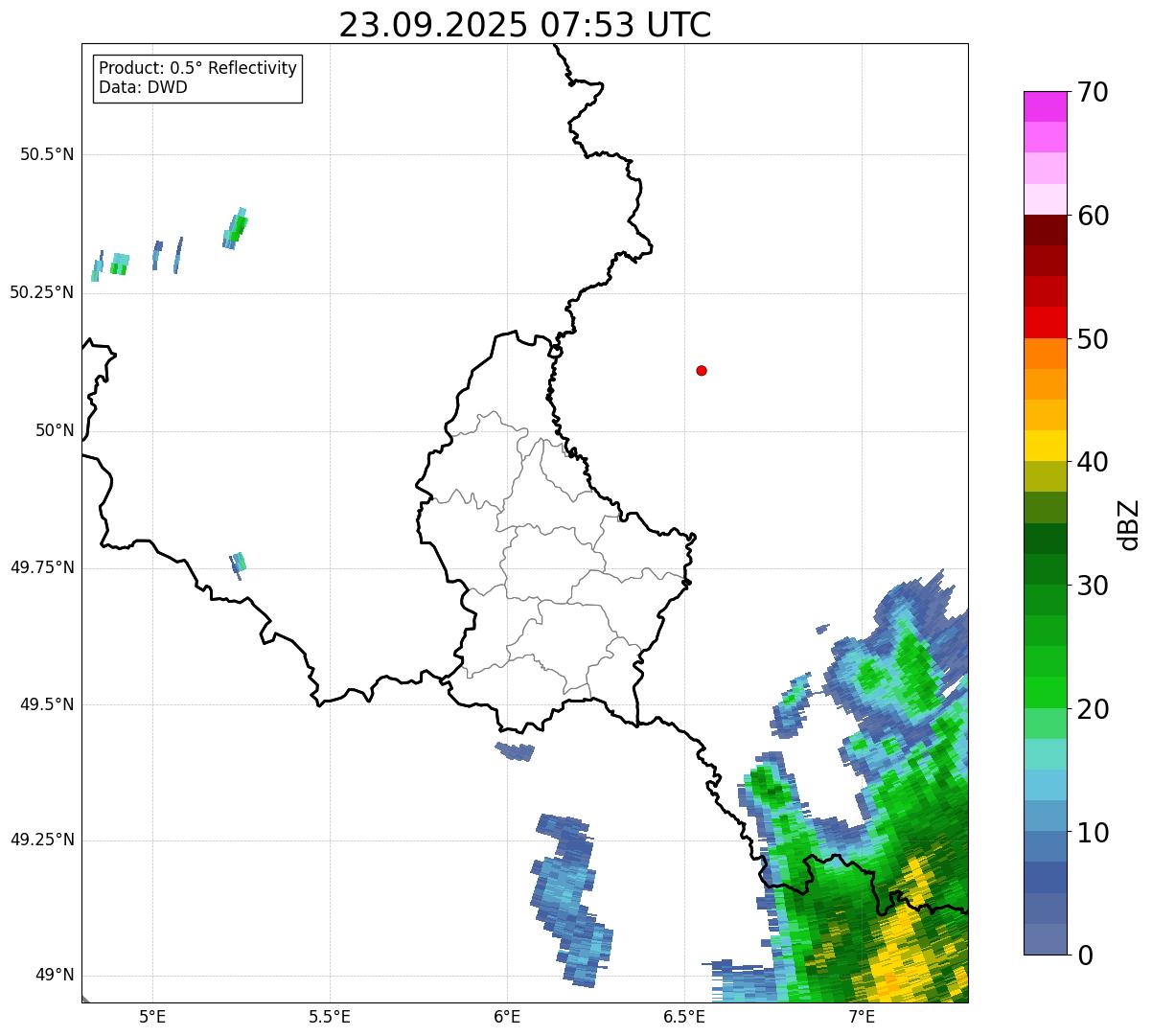Click the 30 tick on colorbar
The height and width of the screenshot is (1036, 1152).
coord(1092,586)
